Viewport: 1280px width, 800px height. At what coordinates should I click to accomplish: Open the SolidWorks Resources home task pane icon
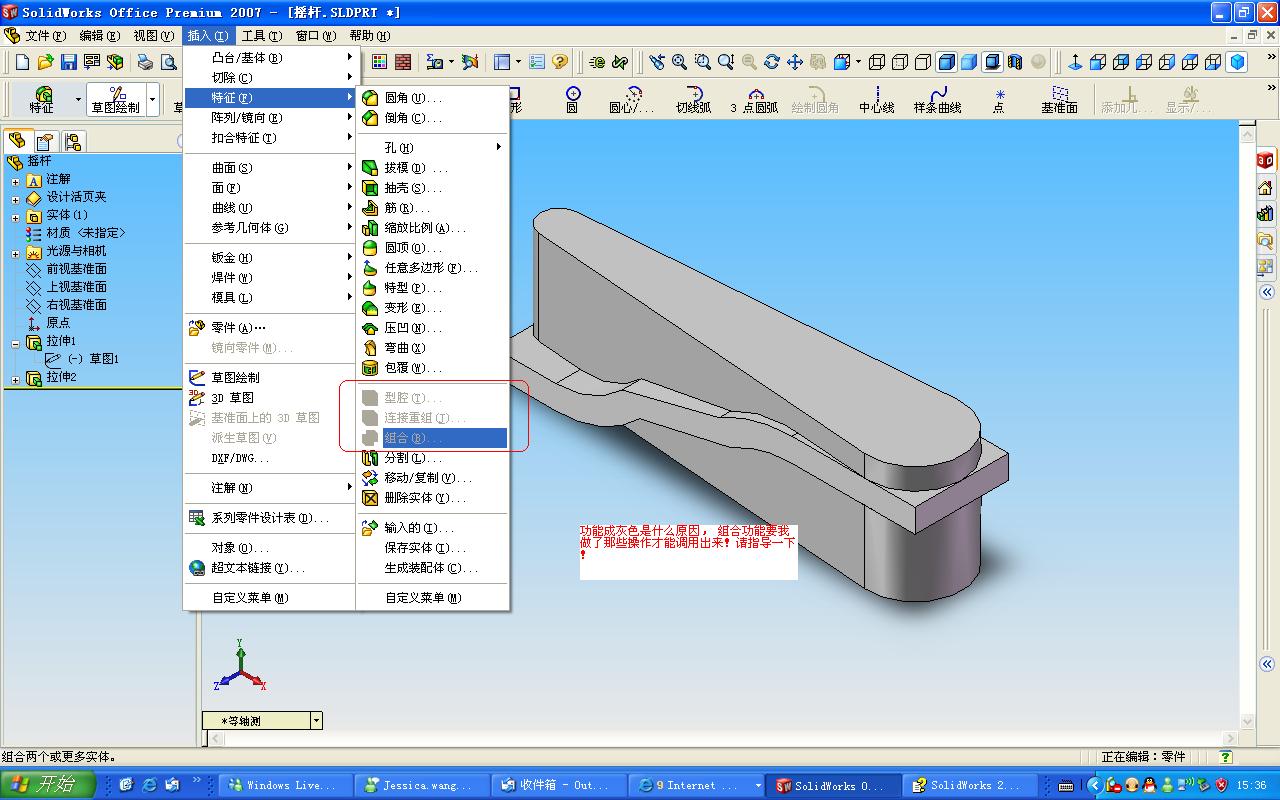click(x=1265, y=187)
